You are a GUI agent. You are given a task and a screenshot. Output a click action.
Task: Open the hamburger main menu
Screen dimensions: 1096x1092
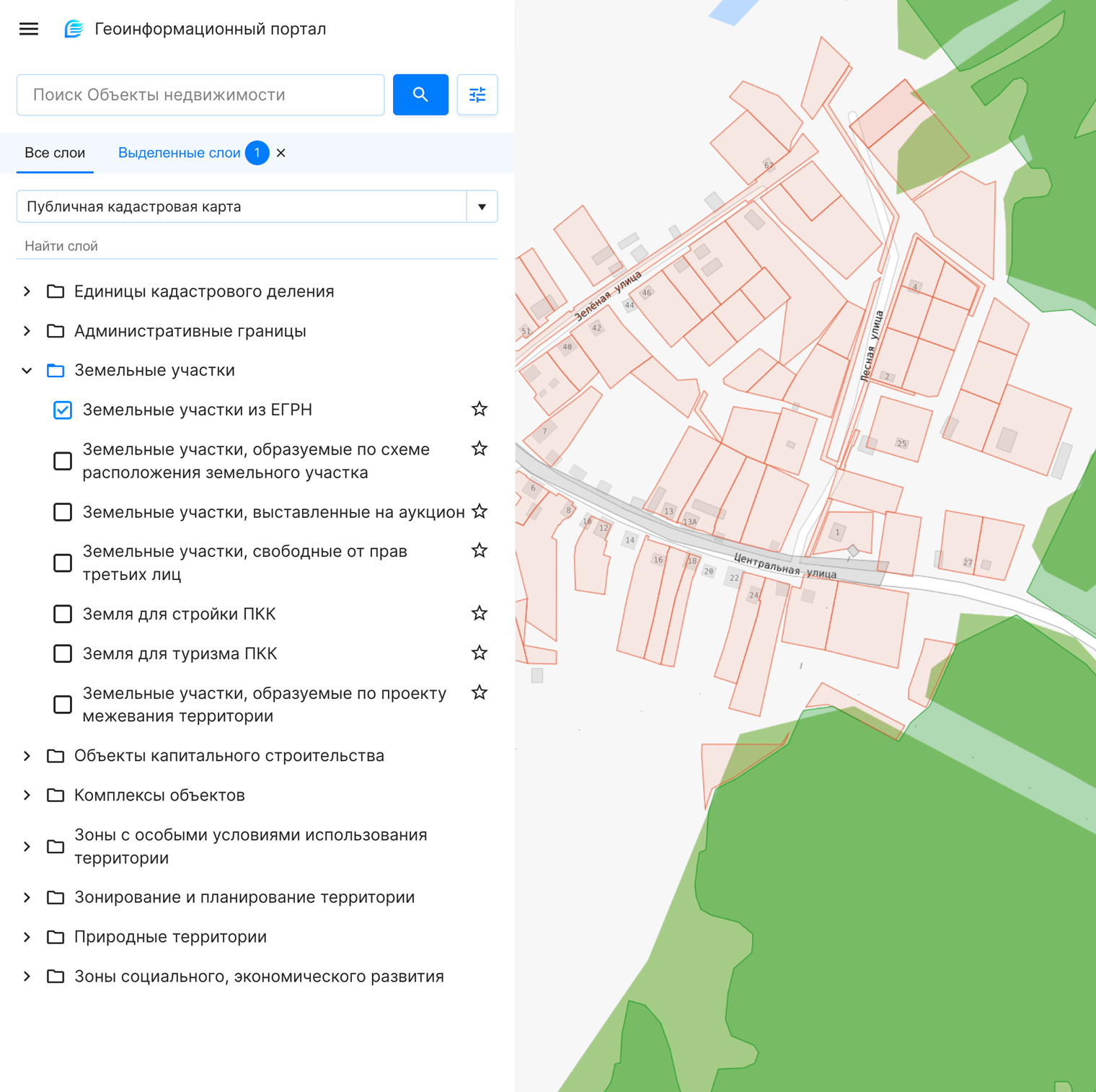coord(29,29)
